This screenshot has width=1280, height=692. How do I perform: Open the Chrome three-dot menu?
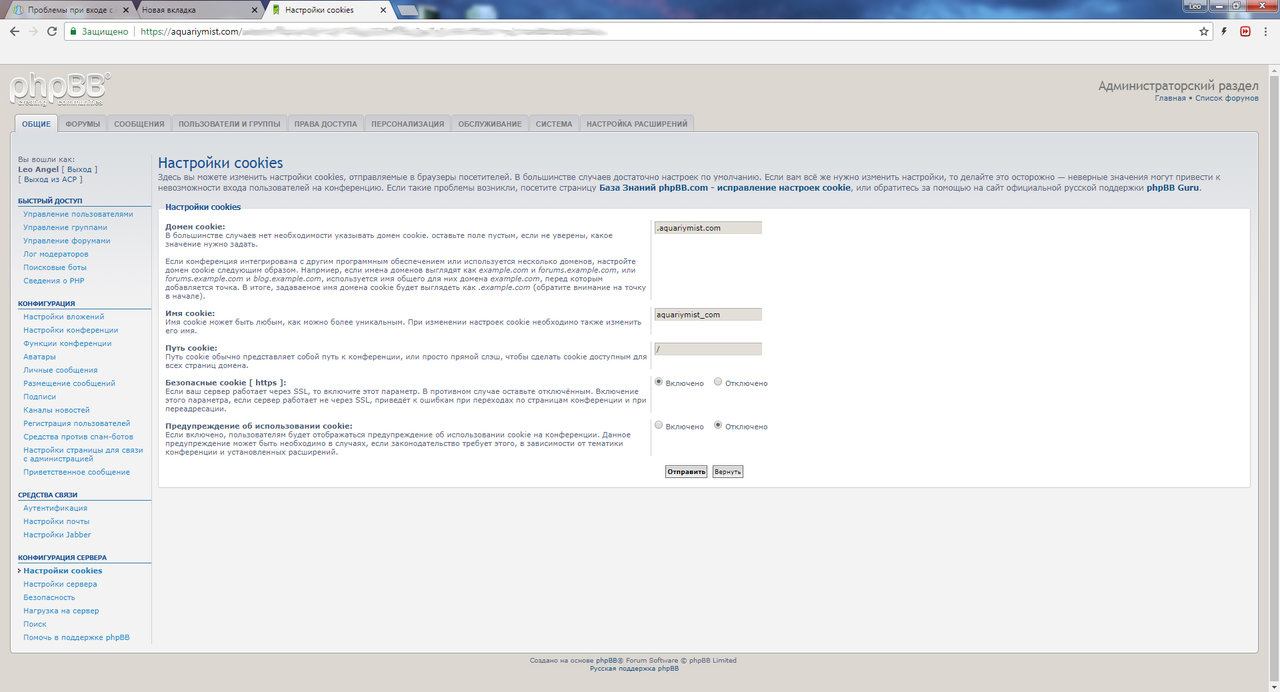pos(1266,31)
